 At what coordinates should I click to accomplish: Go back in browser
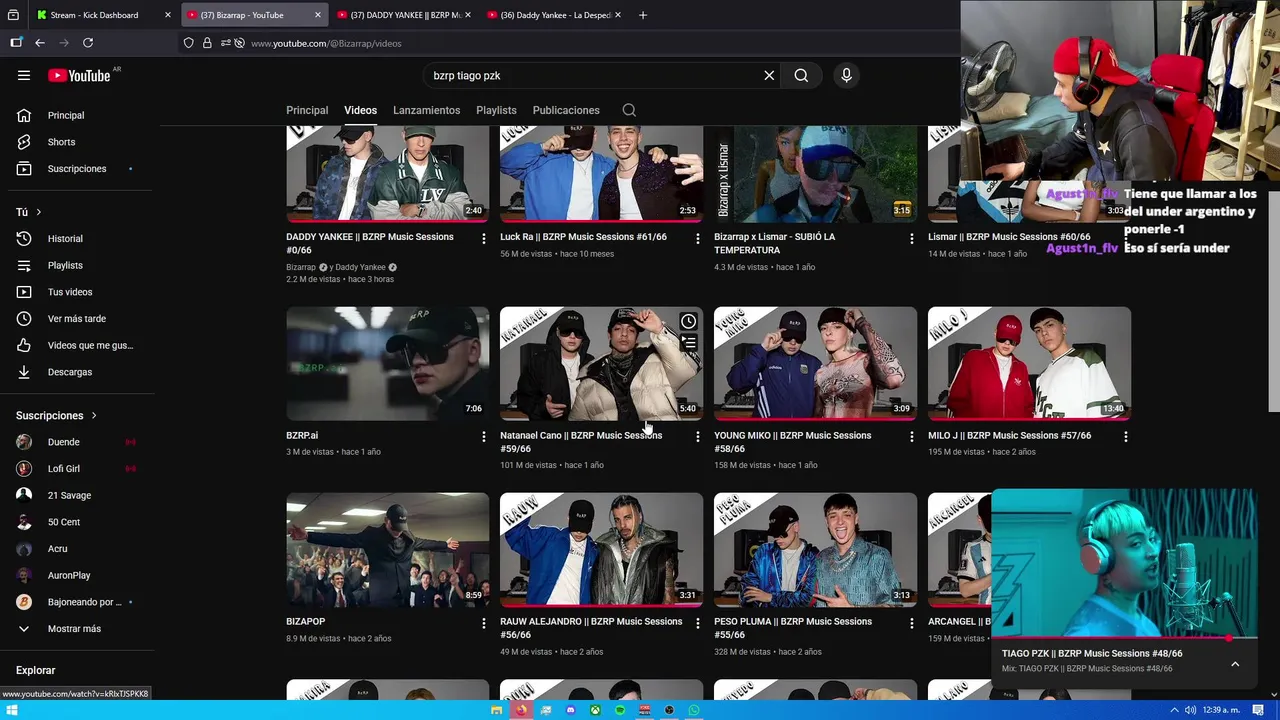(40, 43)
